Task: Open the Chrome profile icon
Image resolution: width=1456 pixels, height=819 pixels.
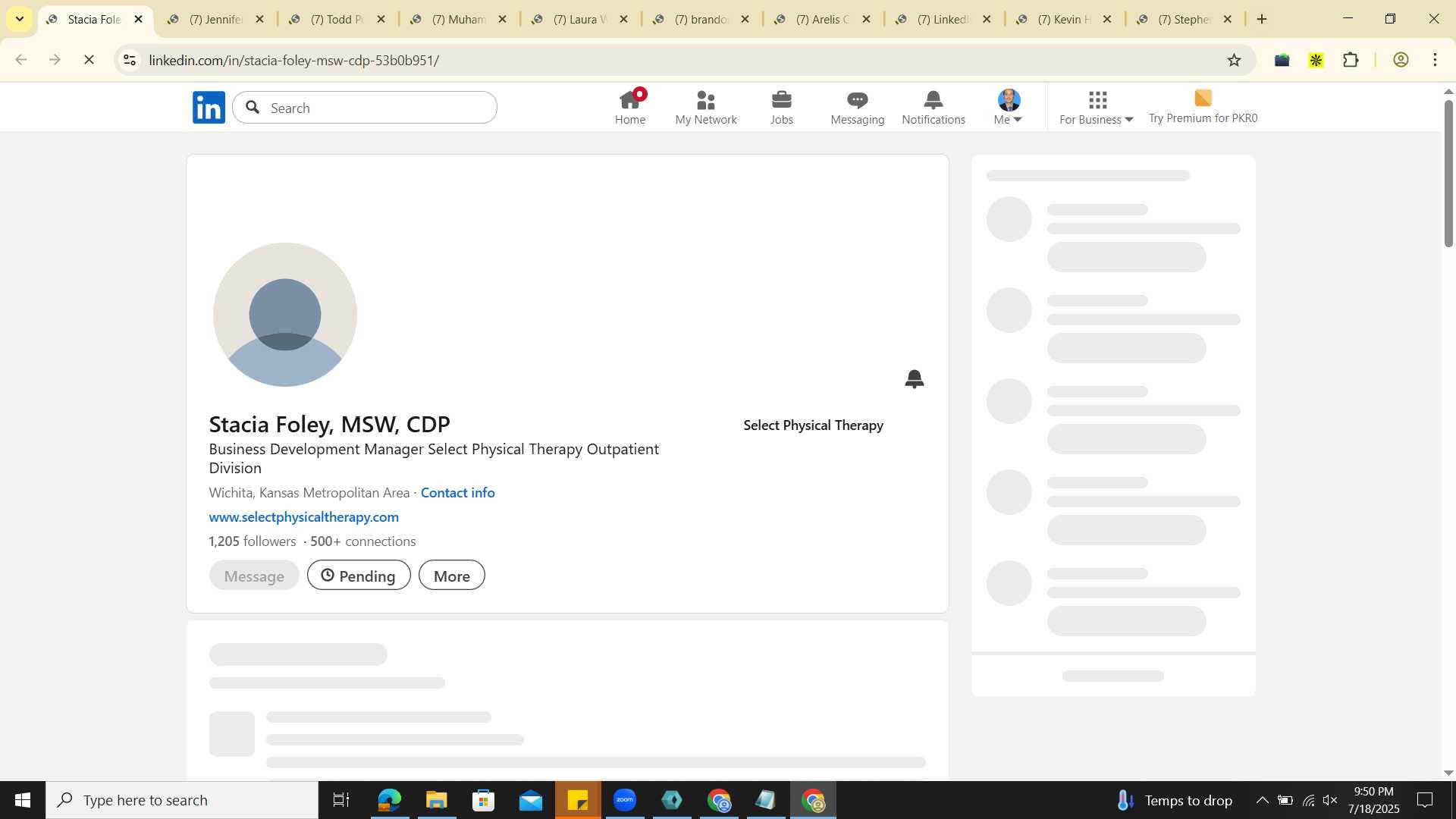Action: pyautogui.click(x=1401, y=60)
